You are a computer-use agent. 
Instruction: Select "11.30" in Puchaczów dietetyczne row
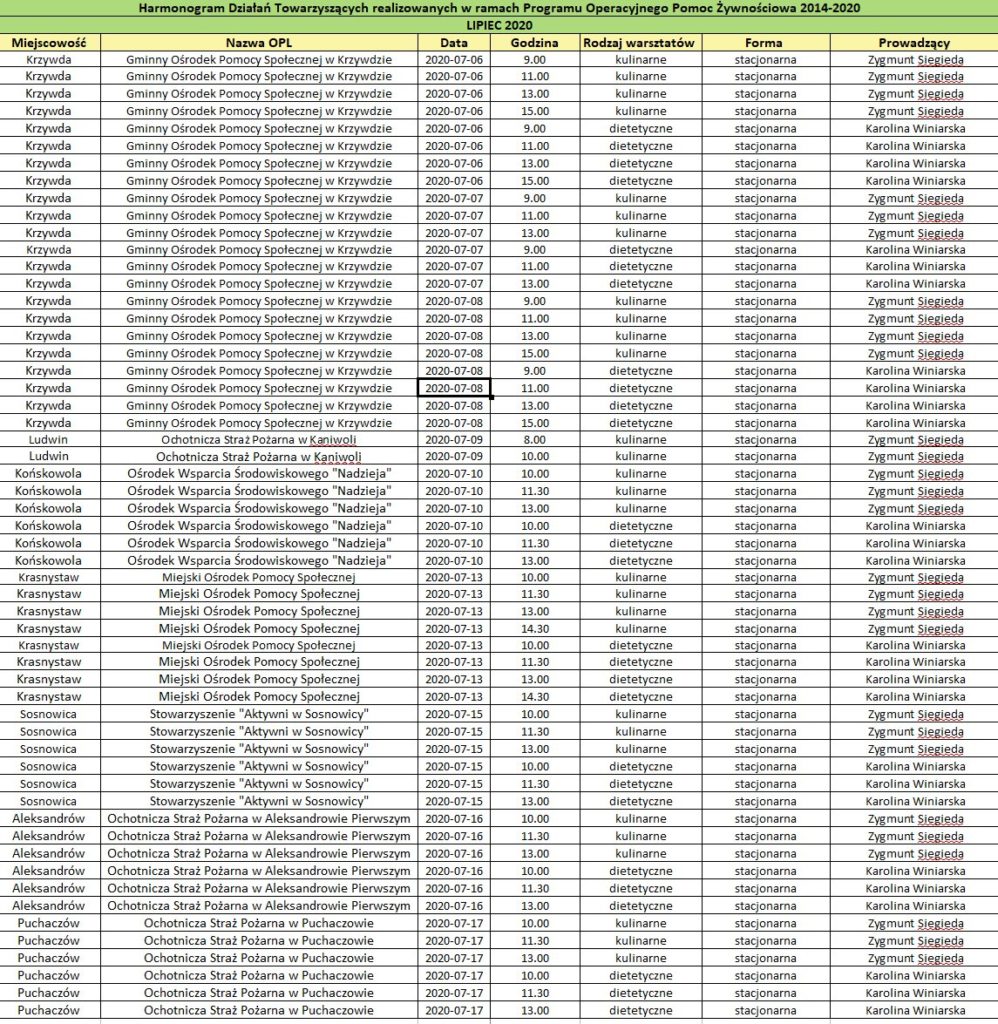535,993
